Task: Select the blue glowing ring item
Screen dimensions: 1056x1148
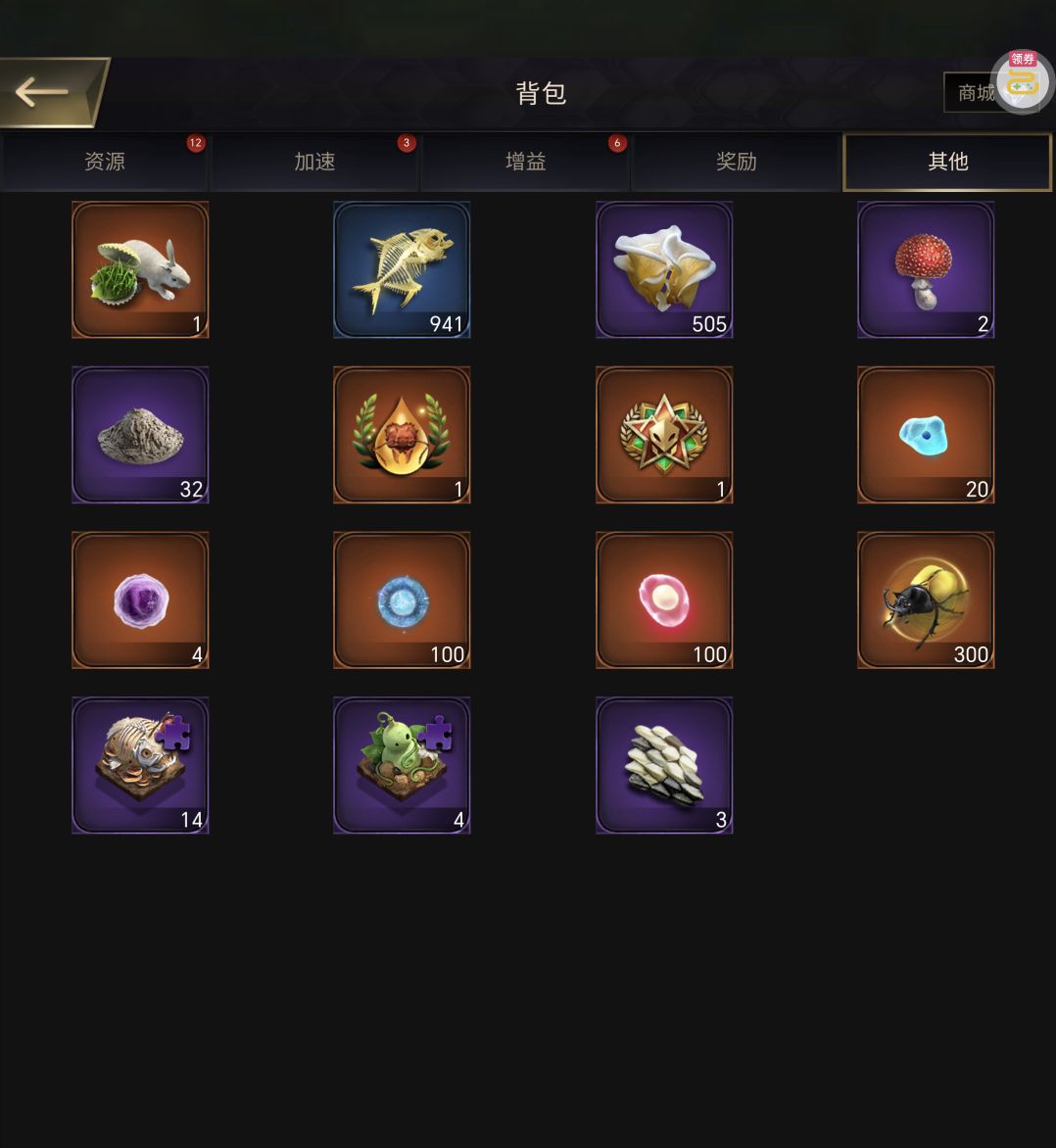Action: click(x=402, y=600)
